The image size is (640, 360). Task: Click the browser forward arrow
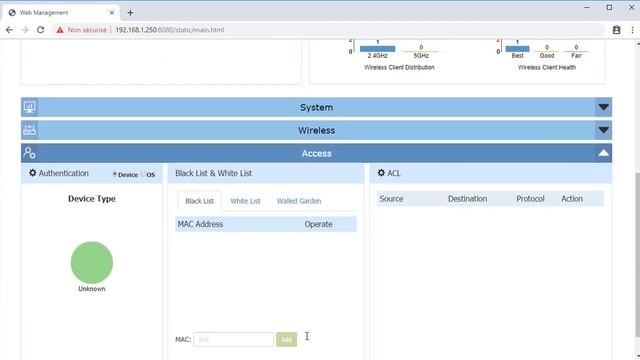point(24,30)
